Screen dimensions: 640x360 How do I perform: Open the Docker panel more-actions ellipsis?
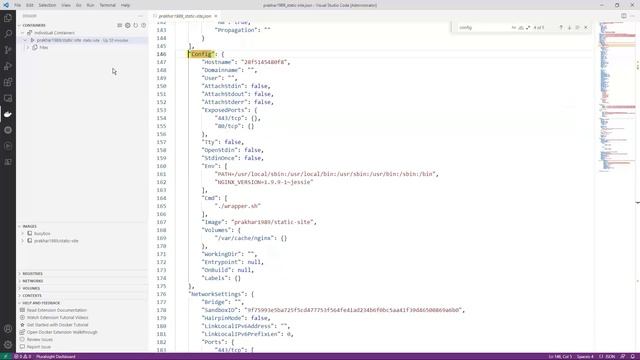[140, 16]
